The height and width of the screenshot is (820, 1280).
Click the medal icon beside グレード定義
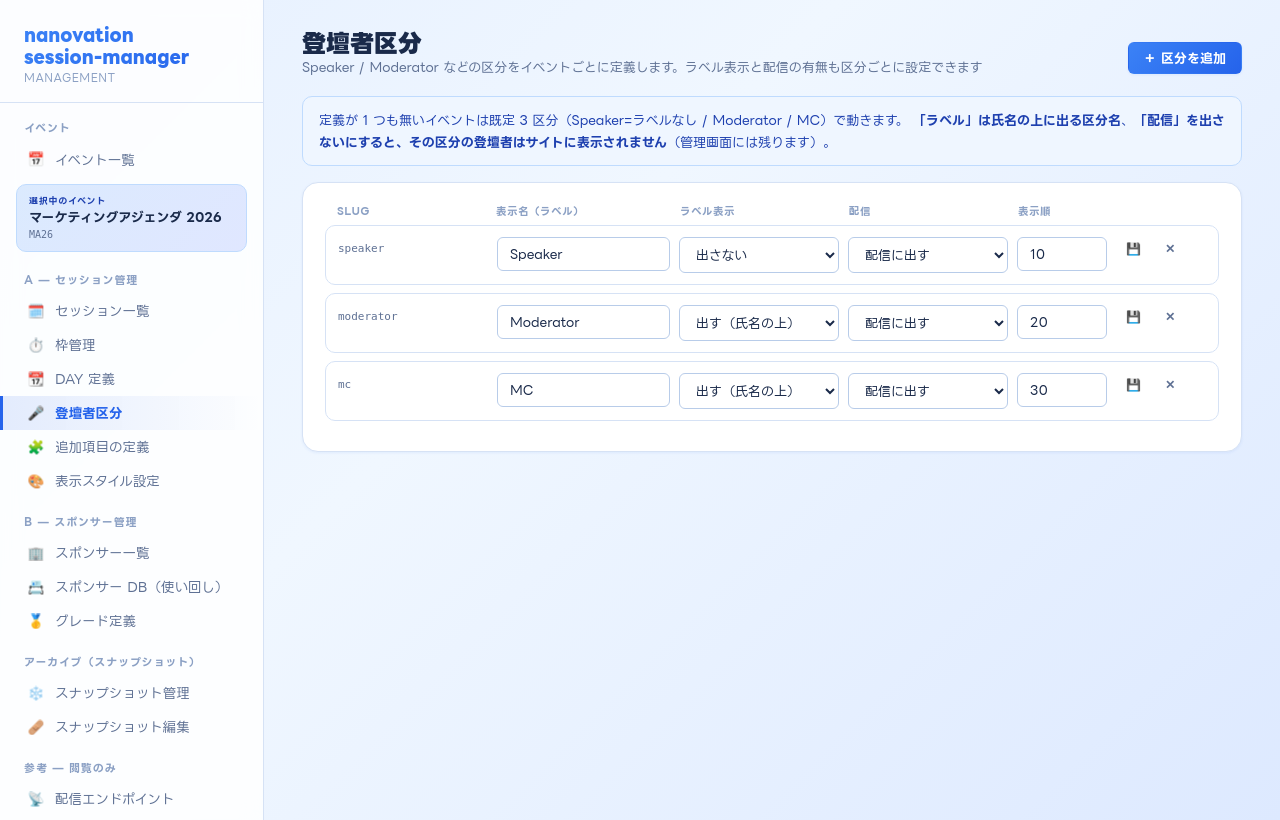coord(36,622)
